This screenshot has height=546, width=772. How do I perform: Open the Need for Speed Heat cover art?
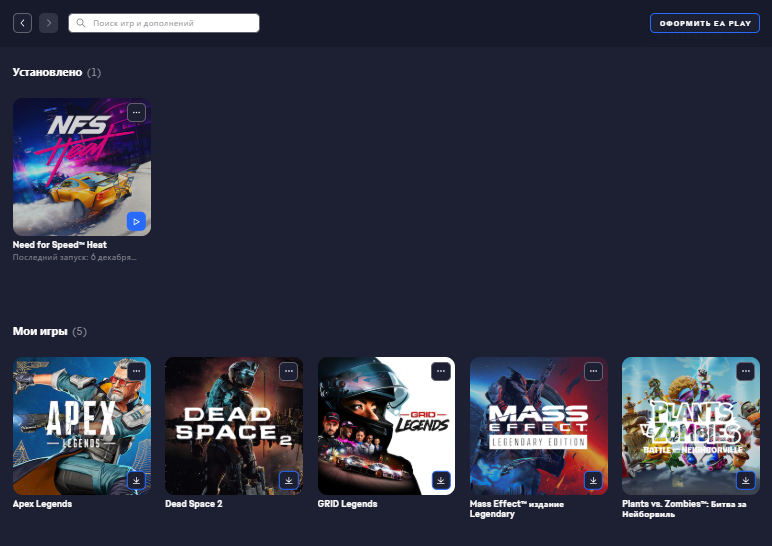[x=82, y=167]
